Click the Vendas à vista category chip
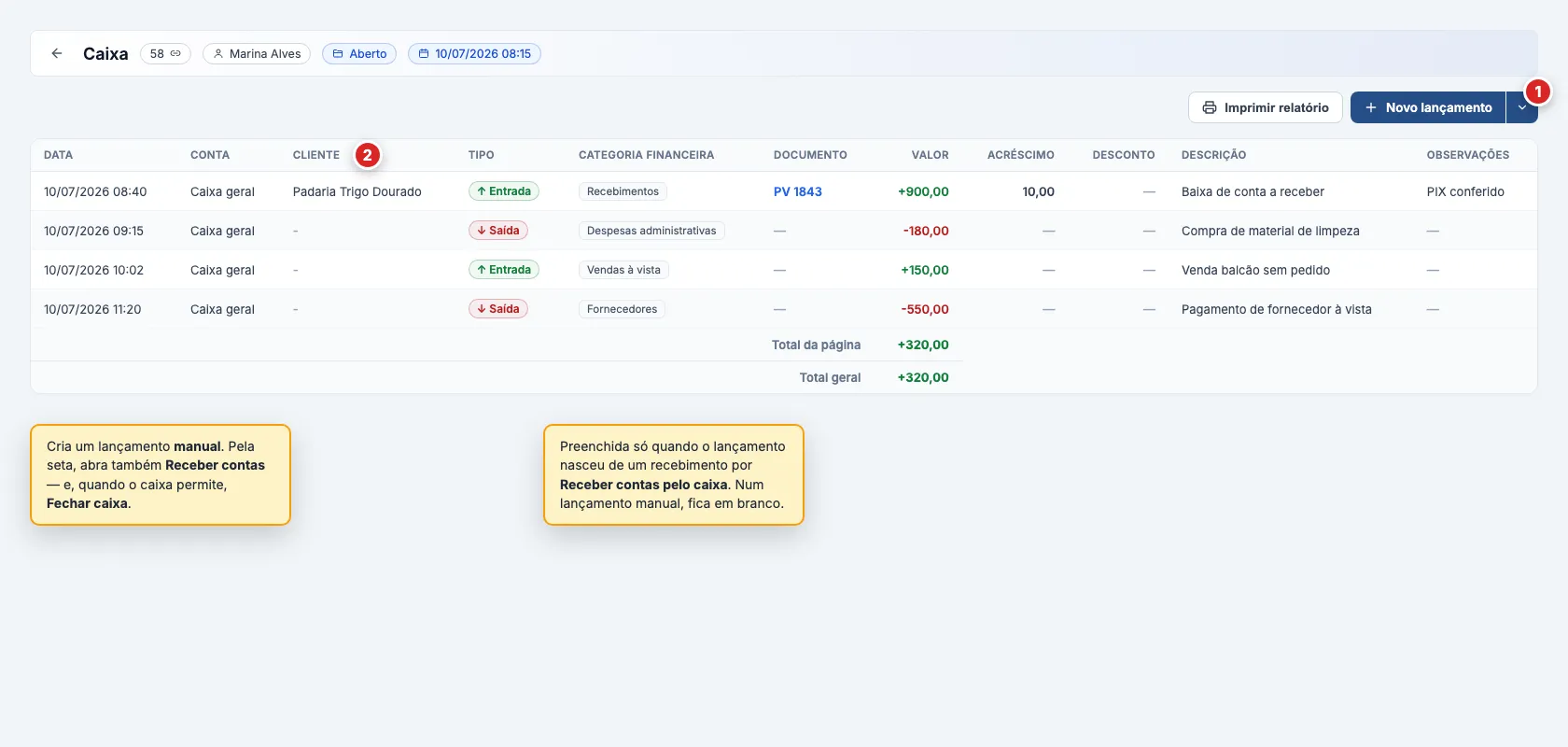The image size is (1568, 747). click(x=623, y=270)
